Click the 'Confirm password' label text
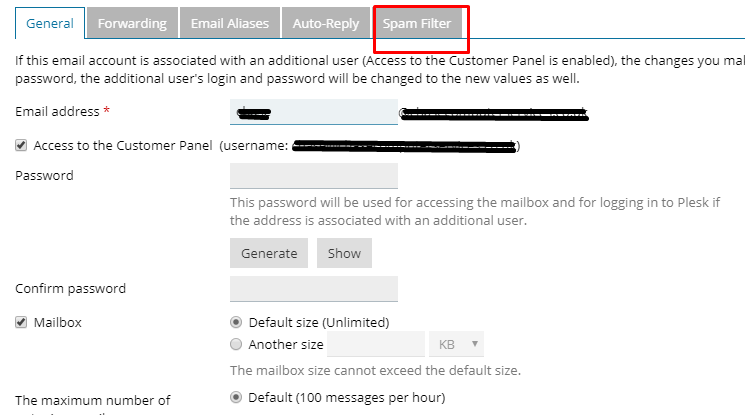The height and width of the screenshot is (415, 745). point(70,289)
